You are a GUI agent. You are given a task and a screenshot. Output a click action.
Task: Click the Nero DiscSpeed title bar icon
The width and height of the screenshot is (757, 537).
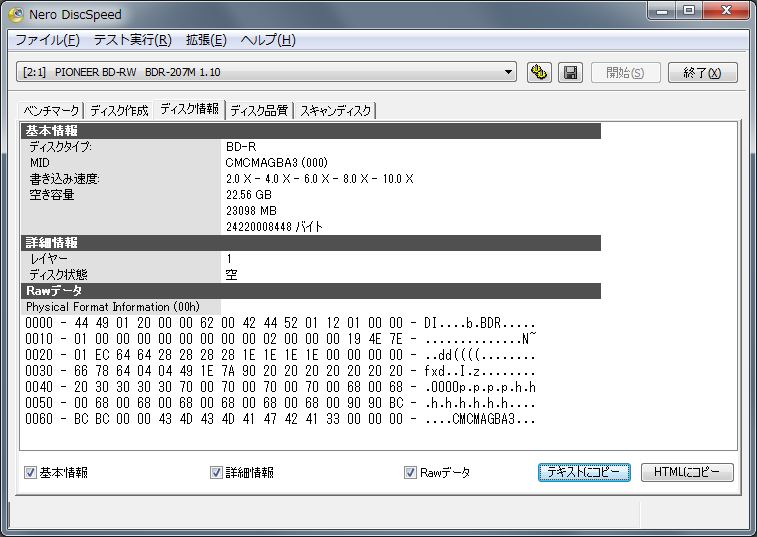[x=16, y=14]
